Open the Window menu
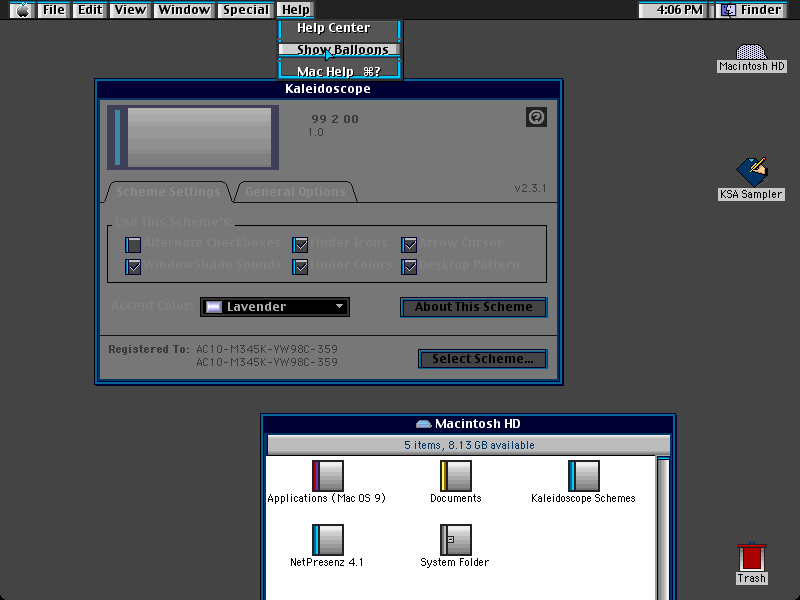 [184, 10]
